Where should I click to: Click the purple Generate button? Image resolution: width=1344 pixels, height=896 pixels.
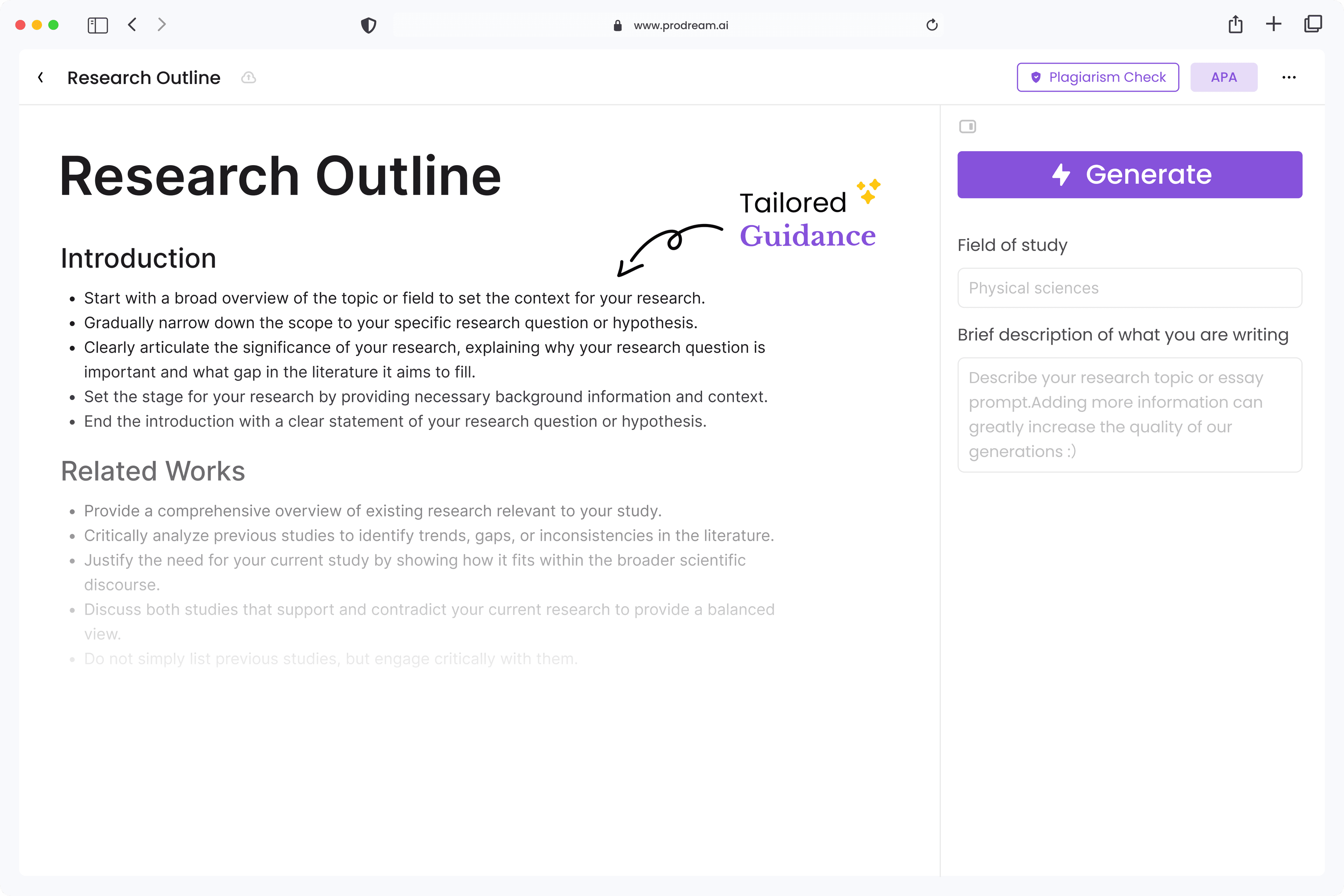point(1130,175)
